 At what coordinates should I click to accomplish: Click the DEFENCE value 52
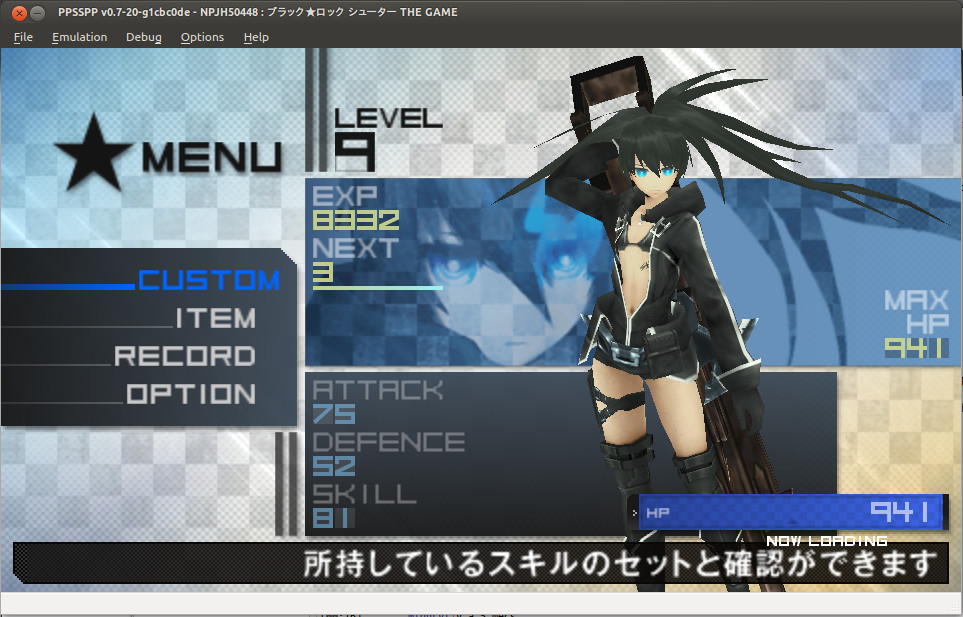pos(333,466)
